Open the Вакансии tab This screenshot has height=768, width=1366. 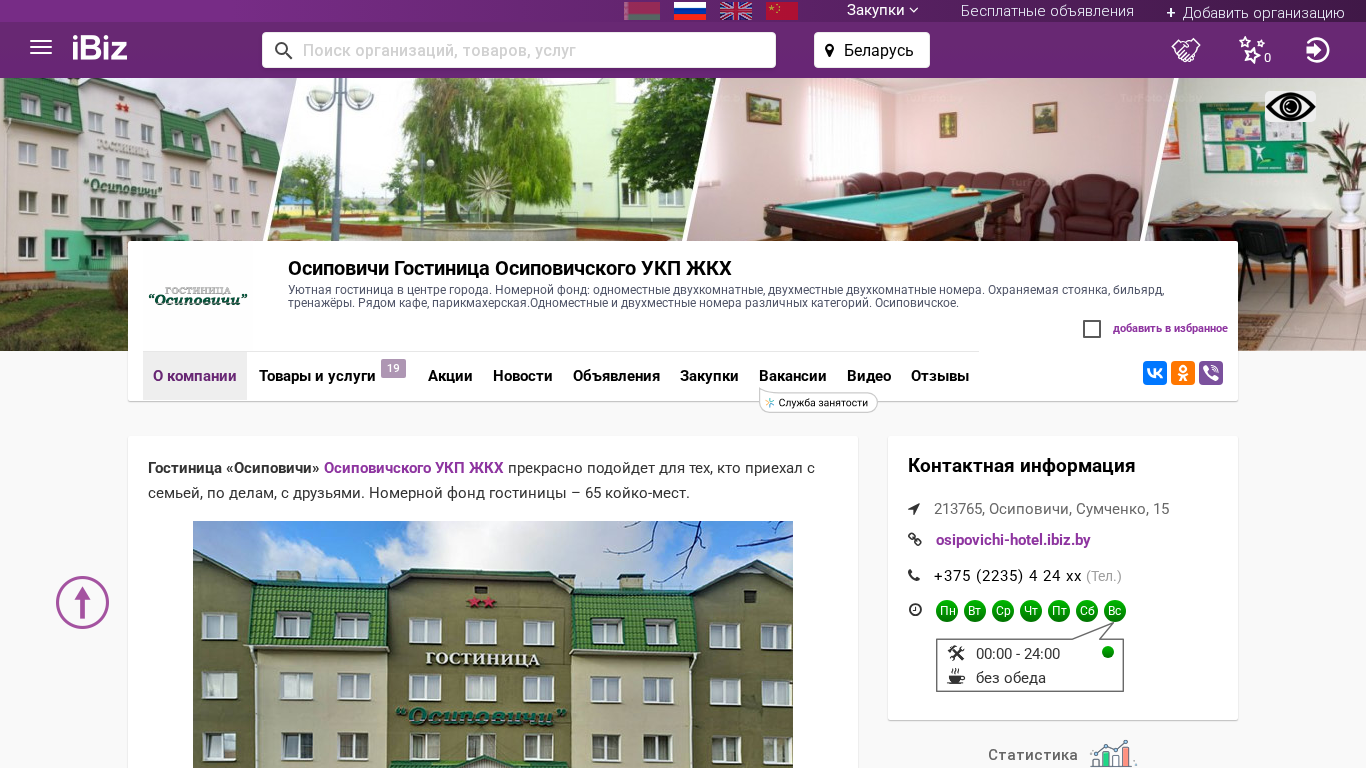click(793, 376)
